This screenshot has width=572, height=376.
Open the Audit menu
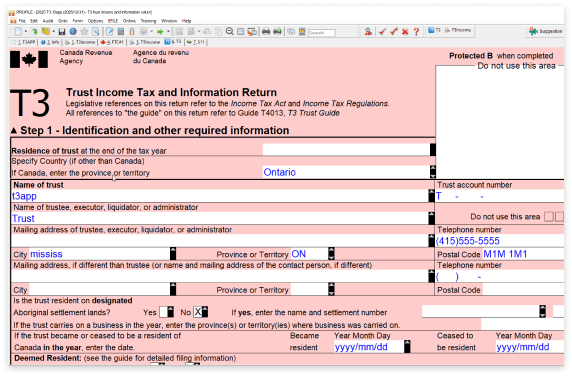tap(48, 21)
